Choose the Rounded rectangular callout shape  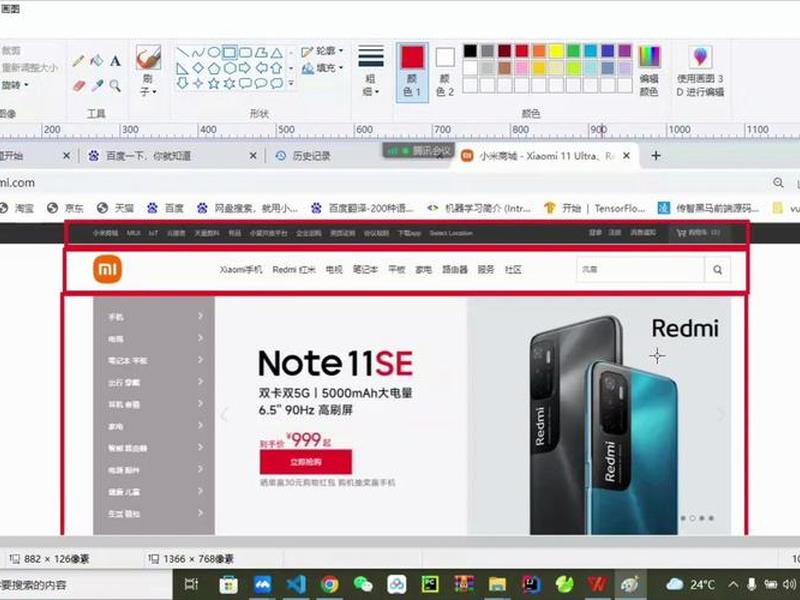pos(245,83)
